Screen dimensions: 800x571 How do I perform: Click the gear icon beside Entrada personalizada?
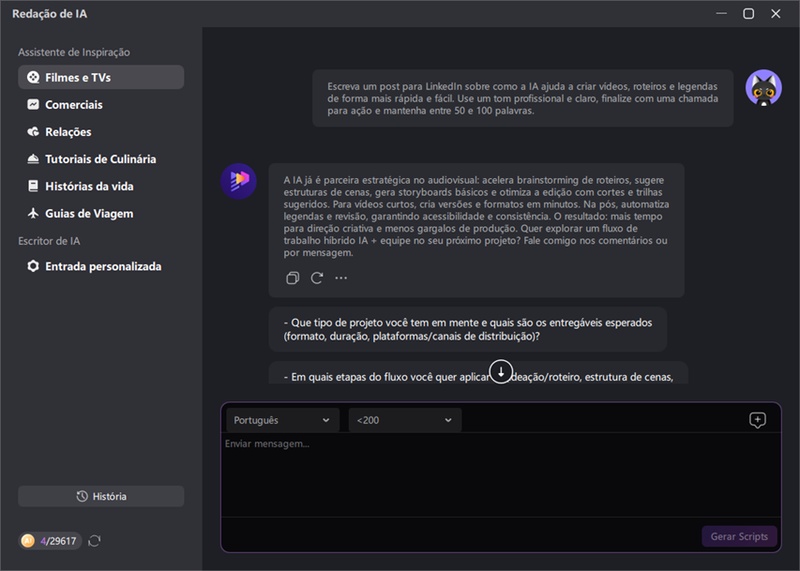tap(33, 266)
